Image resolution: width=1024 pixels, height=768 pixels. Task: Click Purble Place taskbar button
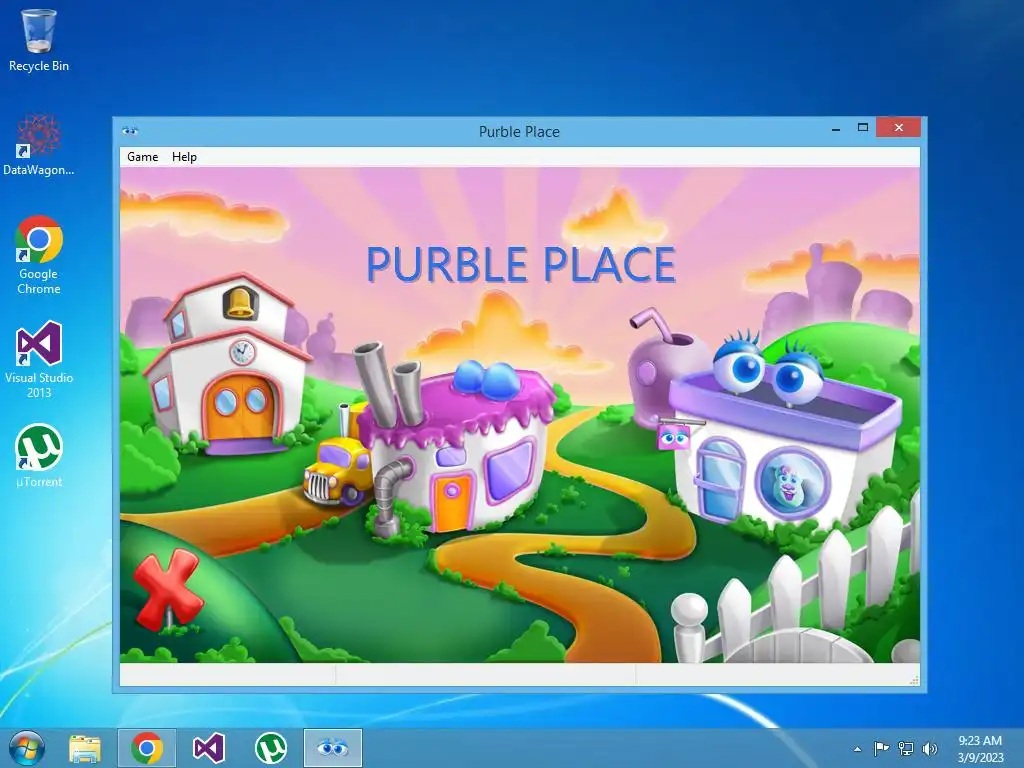(x=332, y=748)
